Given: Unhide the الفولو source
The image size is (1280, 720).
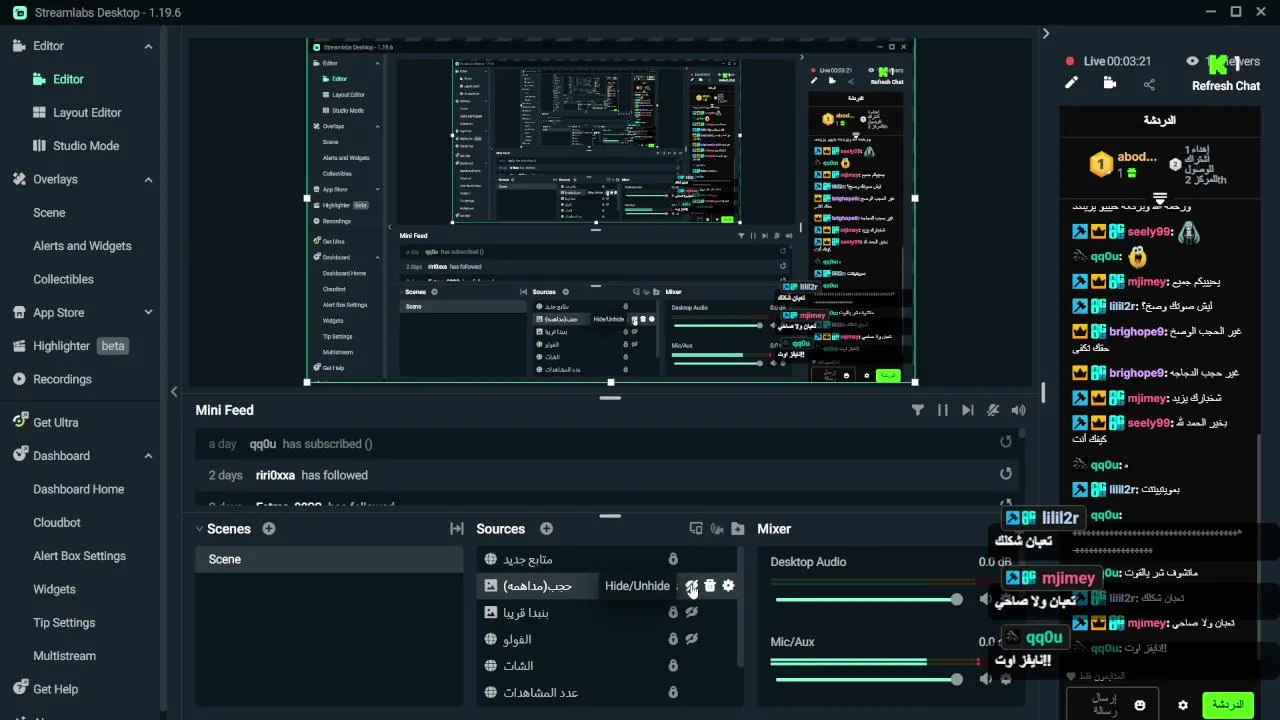Looking at the screenshot, I should pos(691,639).
